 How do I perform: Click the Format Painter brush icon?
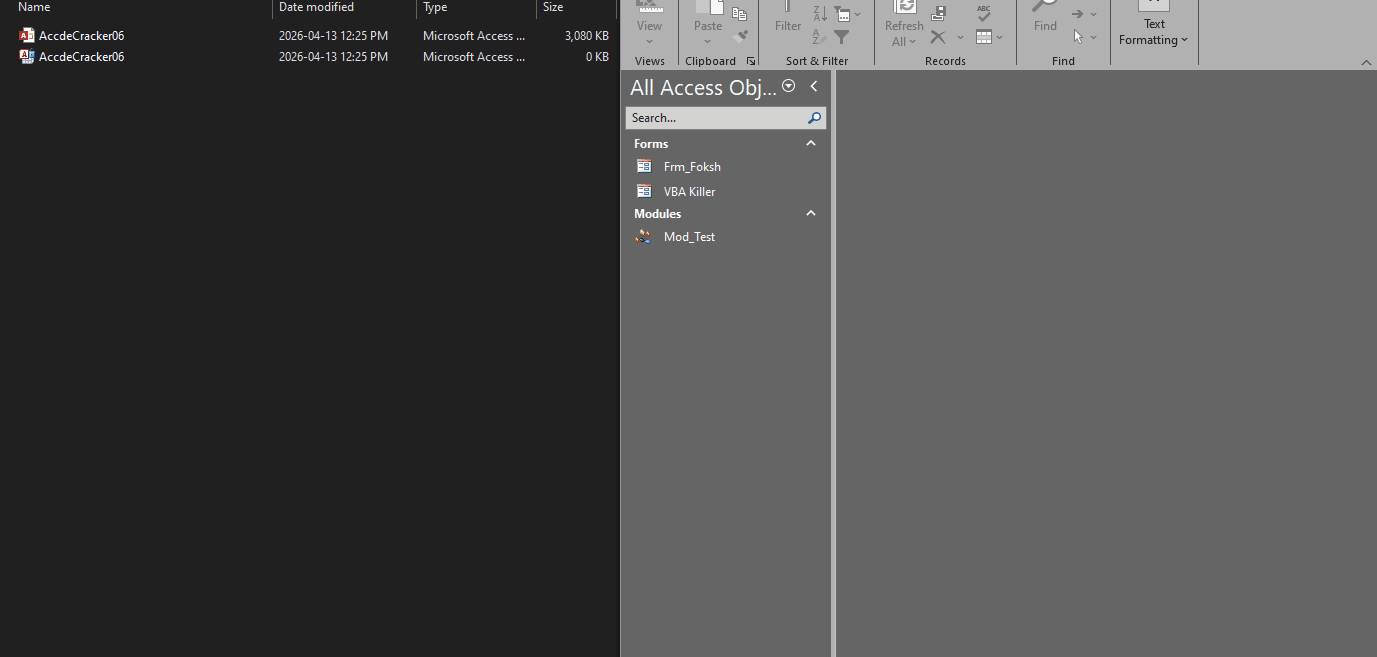[739, 37]
